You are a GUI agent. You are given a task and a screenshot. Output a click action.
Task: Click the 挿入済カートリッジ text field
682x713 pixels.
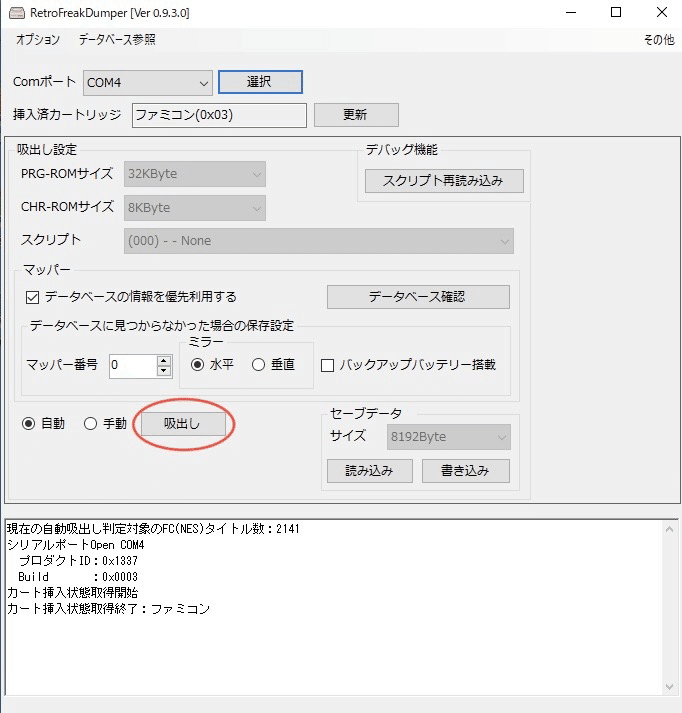point(219,115)
